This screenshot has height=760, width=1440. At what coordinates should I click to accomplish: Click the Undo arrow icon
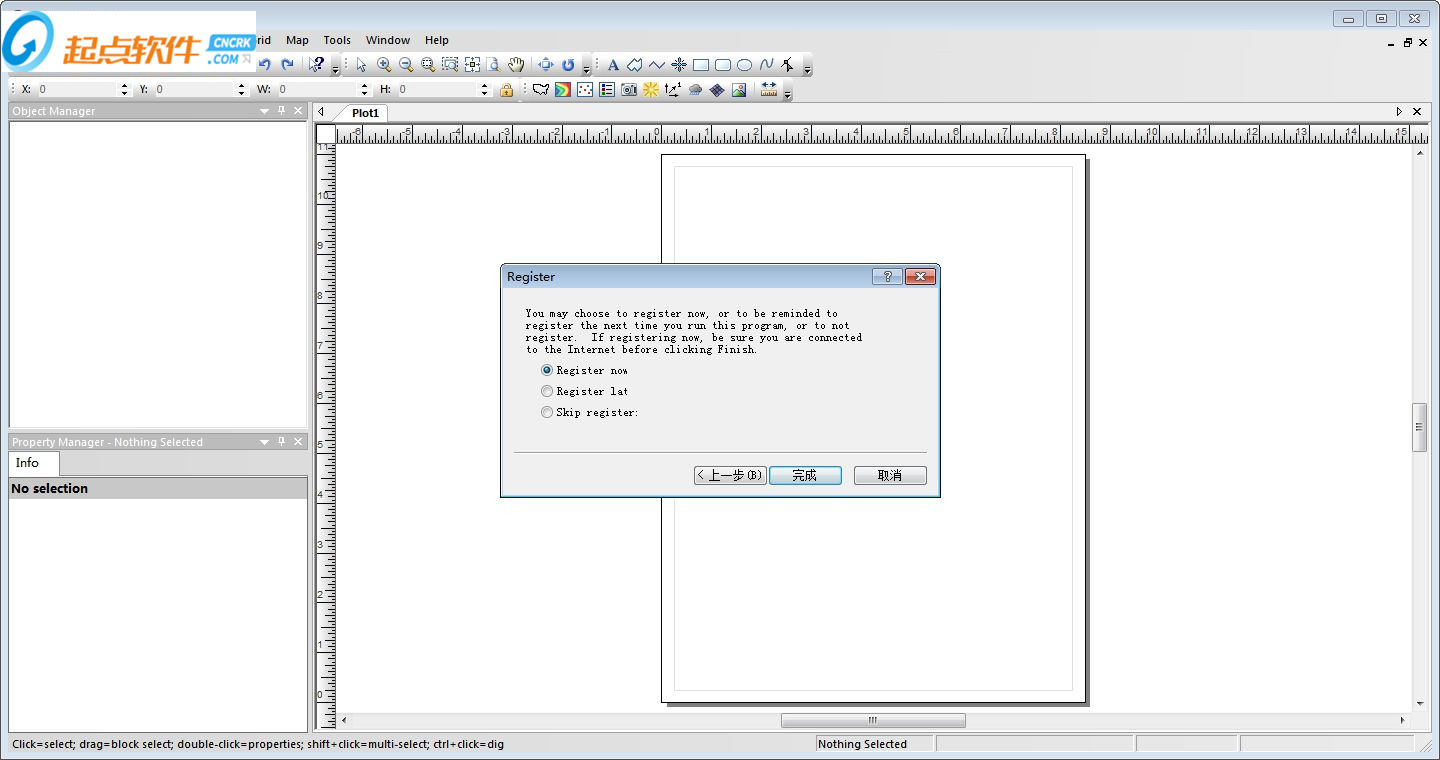(x=265, y=65)
